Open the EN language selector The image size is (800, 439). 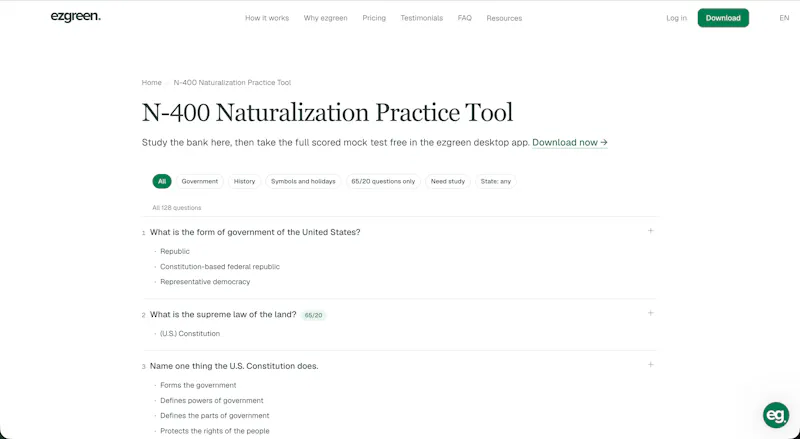click(784, 18)
